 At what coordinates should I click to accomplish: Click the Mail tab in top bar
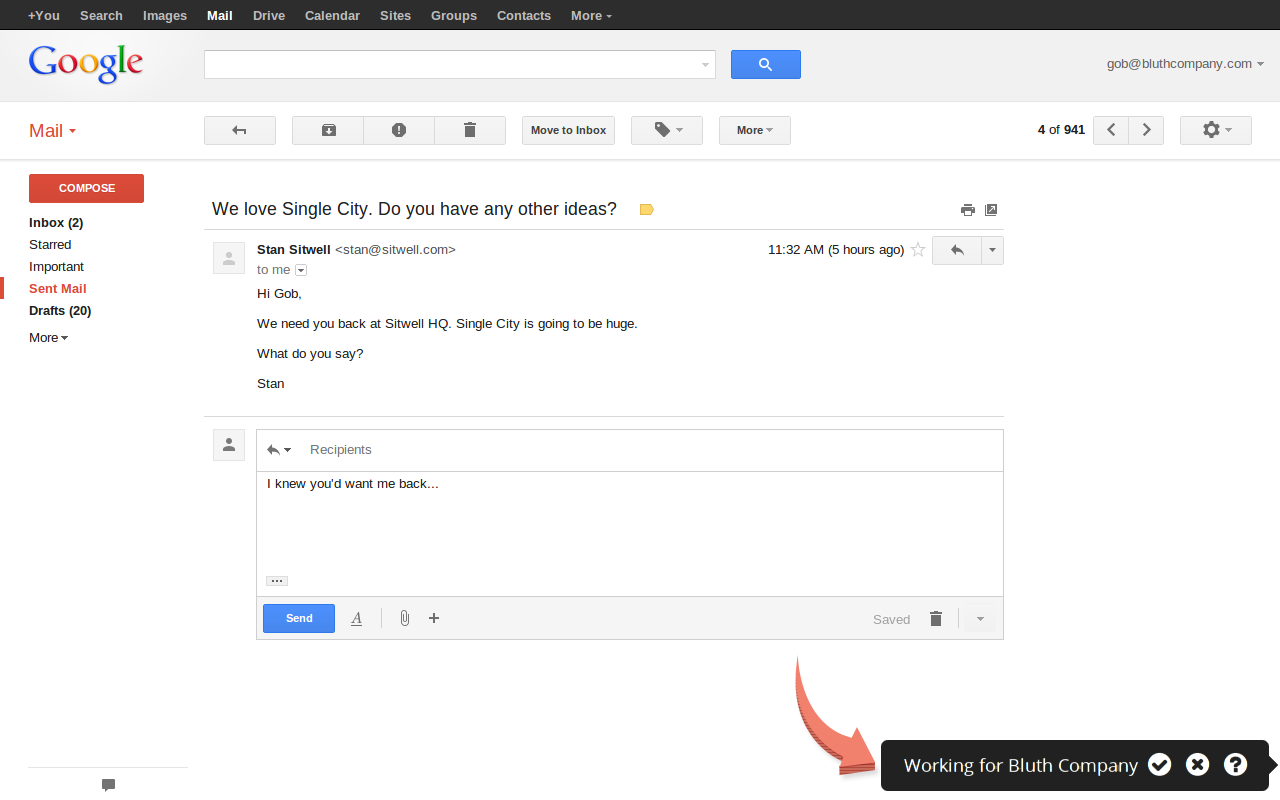(x=219, y=15)
